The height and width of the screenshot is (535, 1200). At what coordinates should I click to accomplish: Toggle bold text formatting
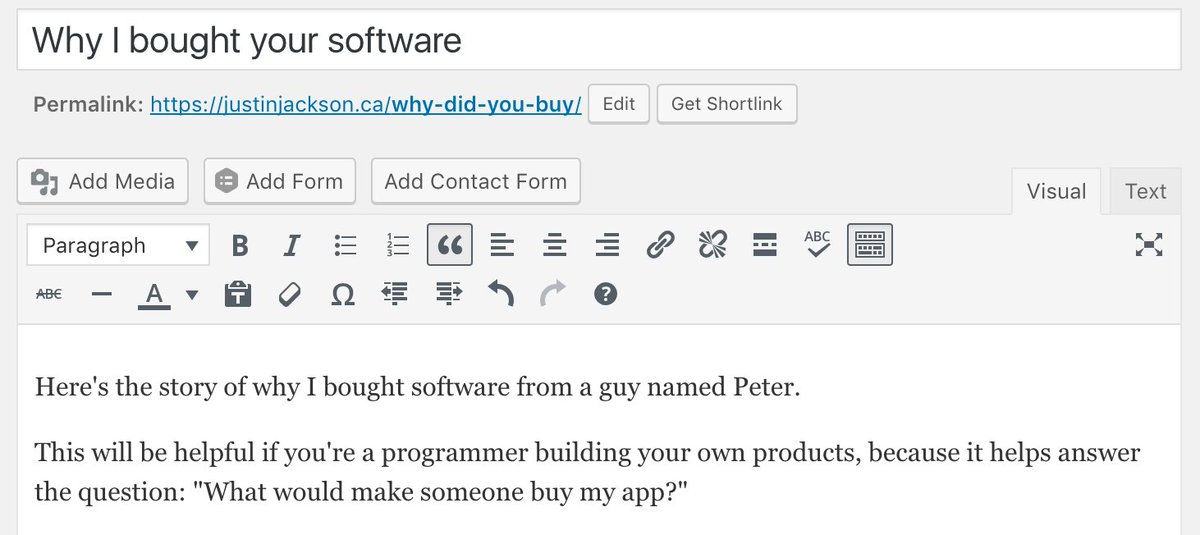click(240, 245)
